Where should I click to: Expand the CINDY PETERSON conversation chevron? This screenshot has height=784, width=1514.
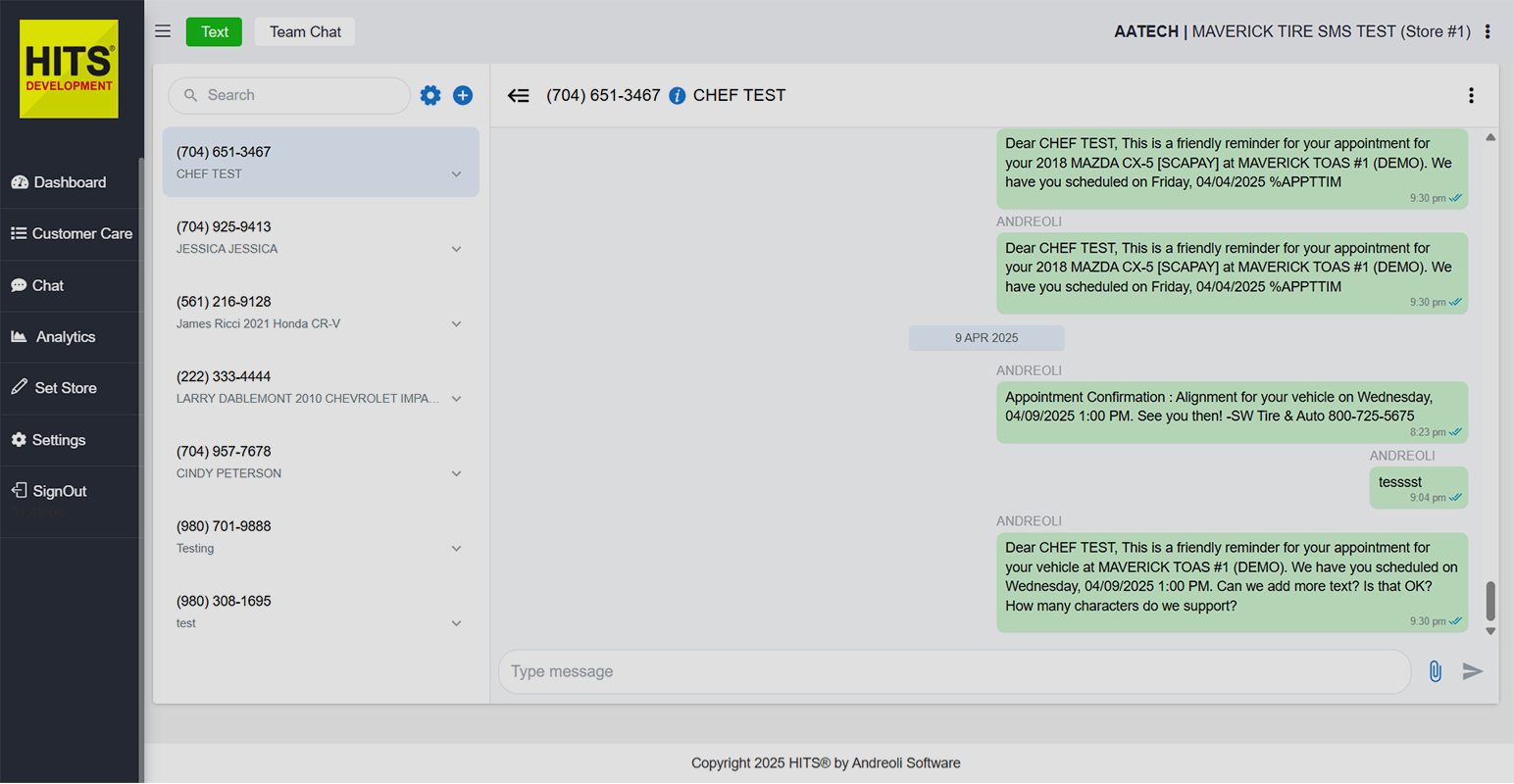tap(456, 473)
